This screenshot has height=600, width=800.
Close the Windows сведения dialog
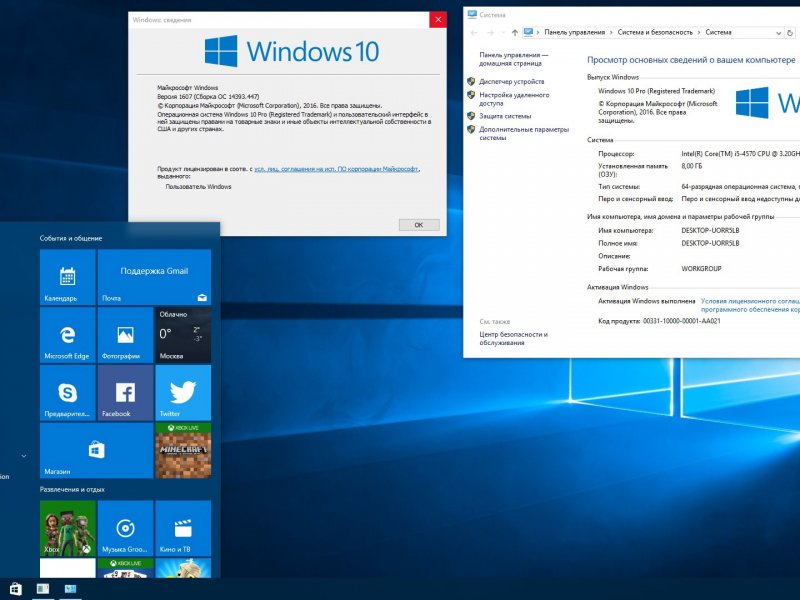(438, 20)
